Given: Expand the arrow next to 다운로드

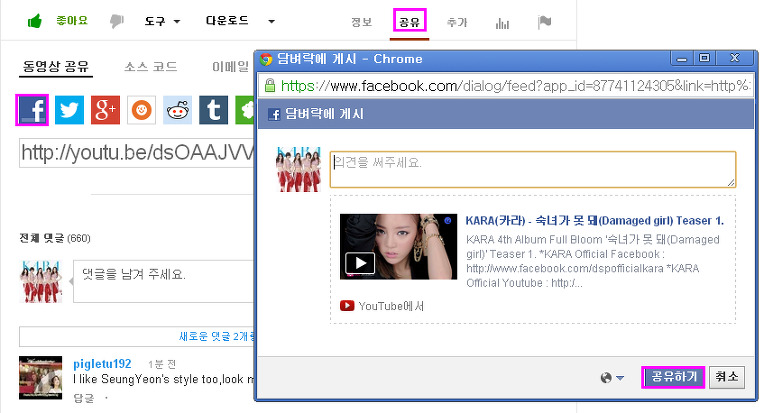Looking at the screenshot, I should [x=271, y=21].
